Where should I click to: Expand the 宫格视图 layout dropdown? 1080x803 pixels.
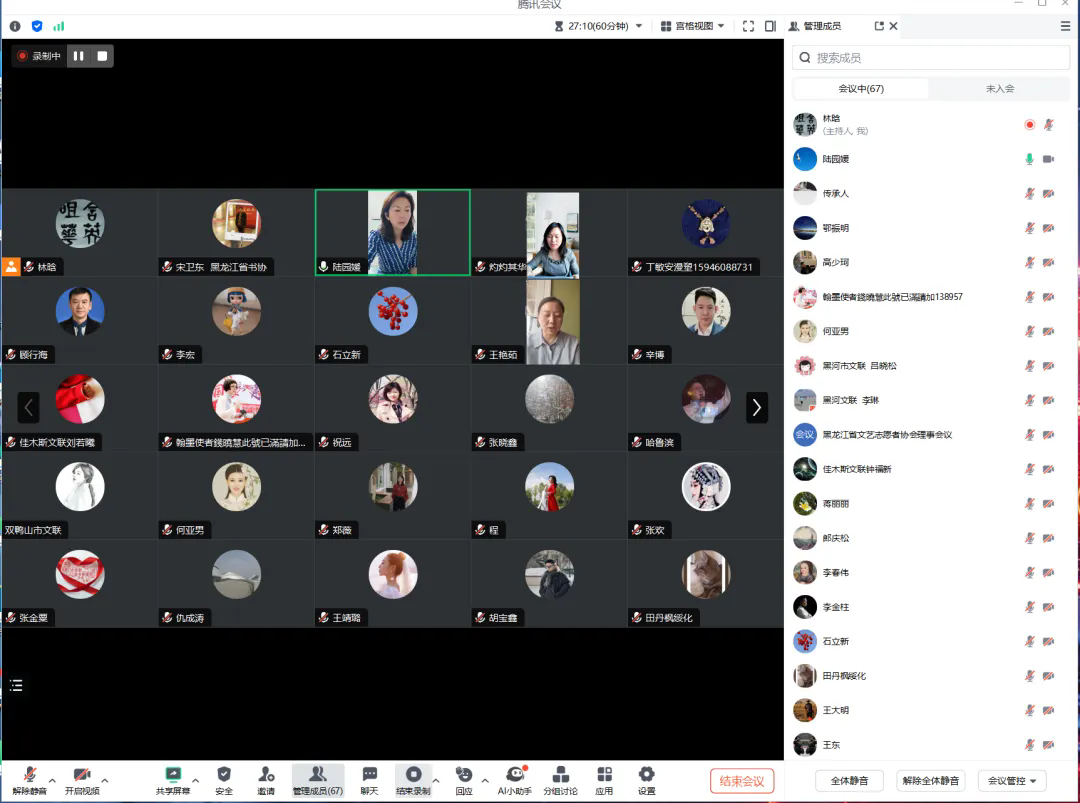pos(692,26)
